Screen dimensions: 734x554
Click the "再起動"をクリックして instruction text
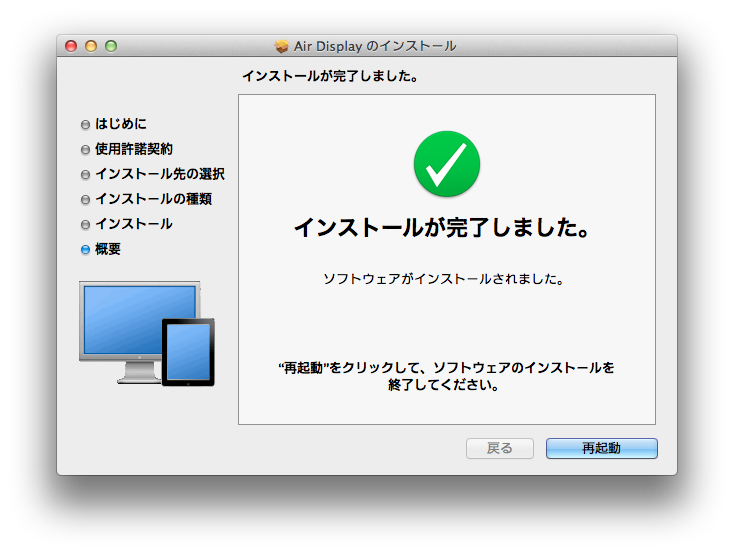pos(446,376)
